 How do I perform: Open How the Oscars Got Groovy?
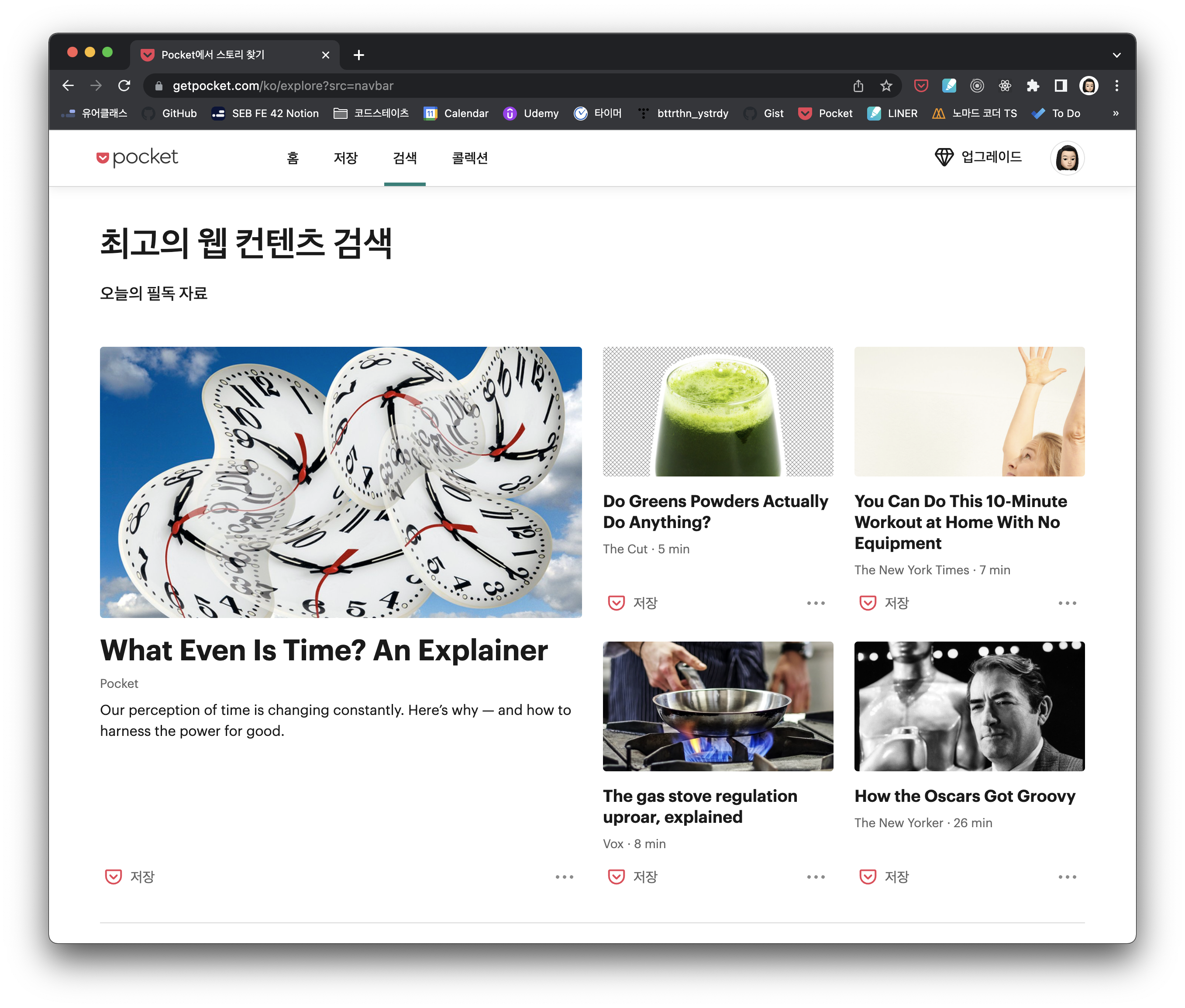click(x=965, y=796)
